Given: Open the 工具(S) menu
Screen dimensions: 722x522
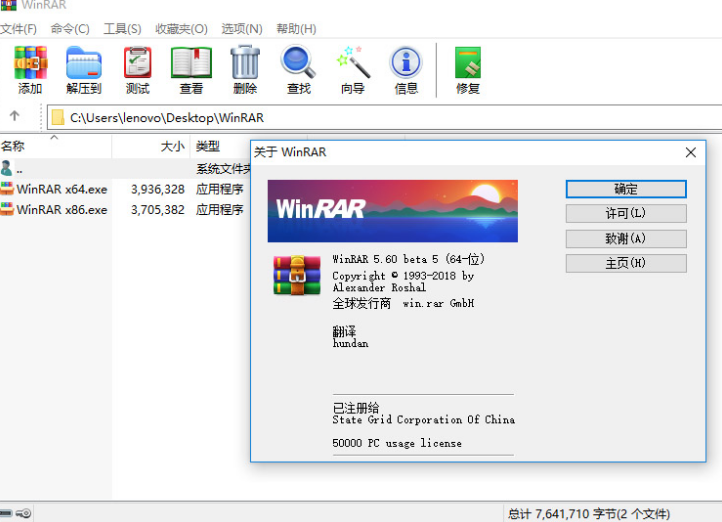Looking at the screenshot, I should [x=122, y=29].
